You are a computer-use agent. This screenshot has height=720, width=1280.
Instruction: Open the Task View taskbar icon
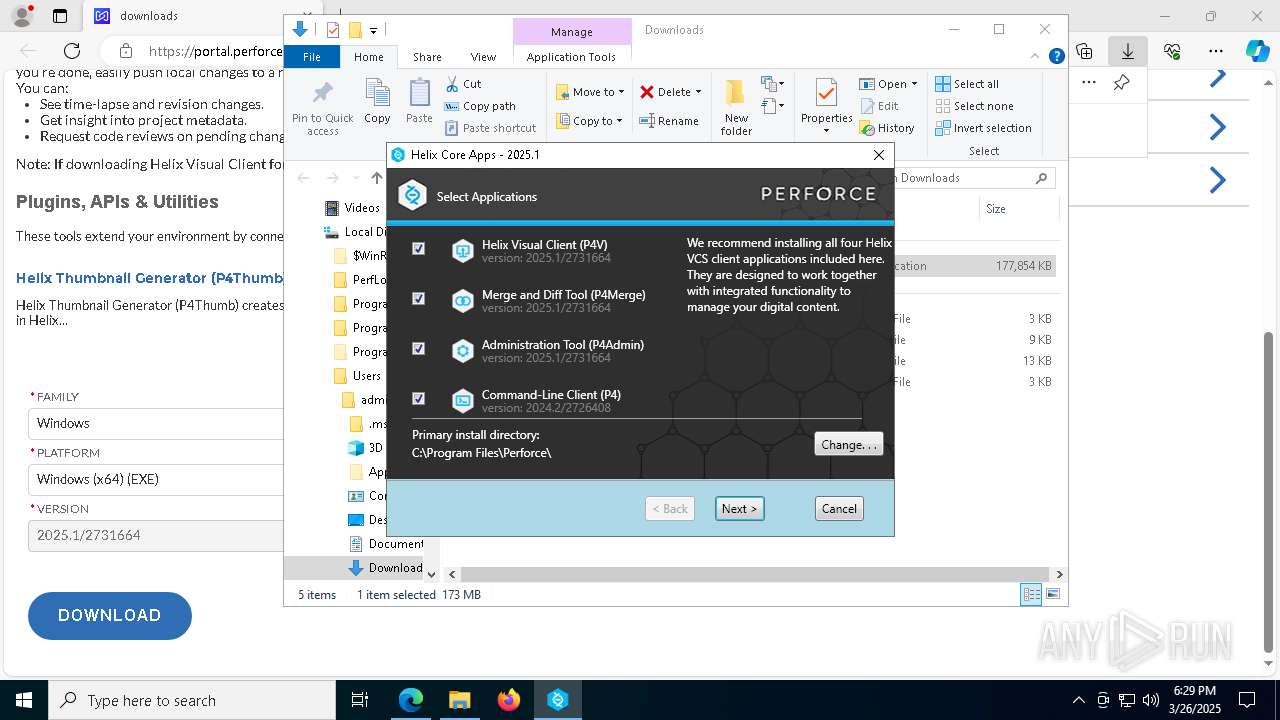pyautogui.click(x=360, y=700)
